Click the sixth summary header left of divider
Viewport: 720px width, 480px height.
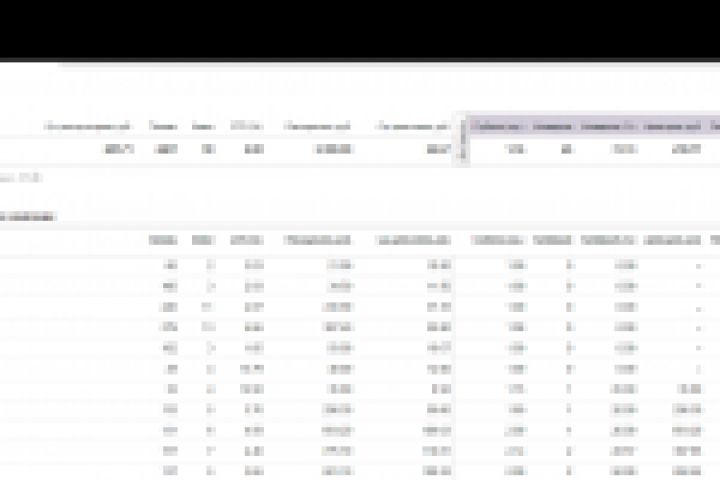click(412, 126)
